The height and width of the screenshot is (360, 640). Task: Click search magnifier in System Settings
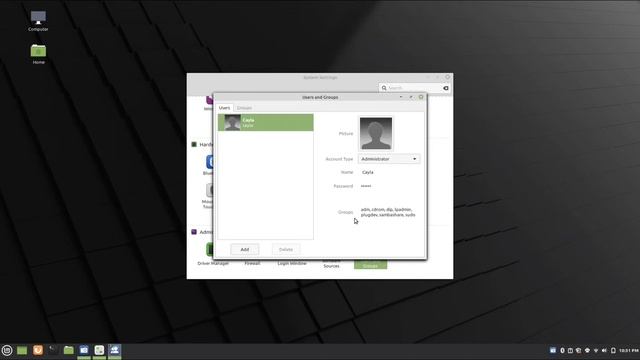[x=384, y=88]
